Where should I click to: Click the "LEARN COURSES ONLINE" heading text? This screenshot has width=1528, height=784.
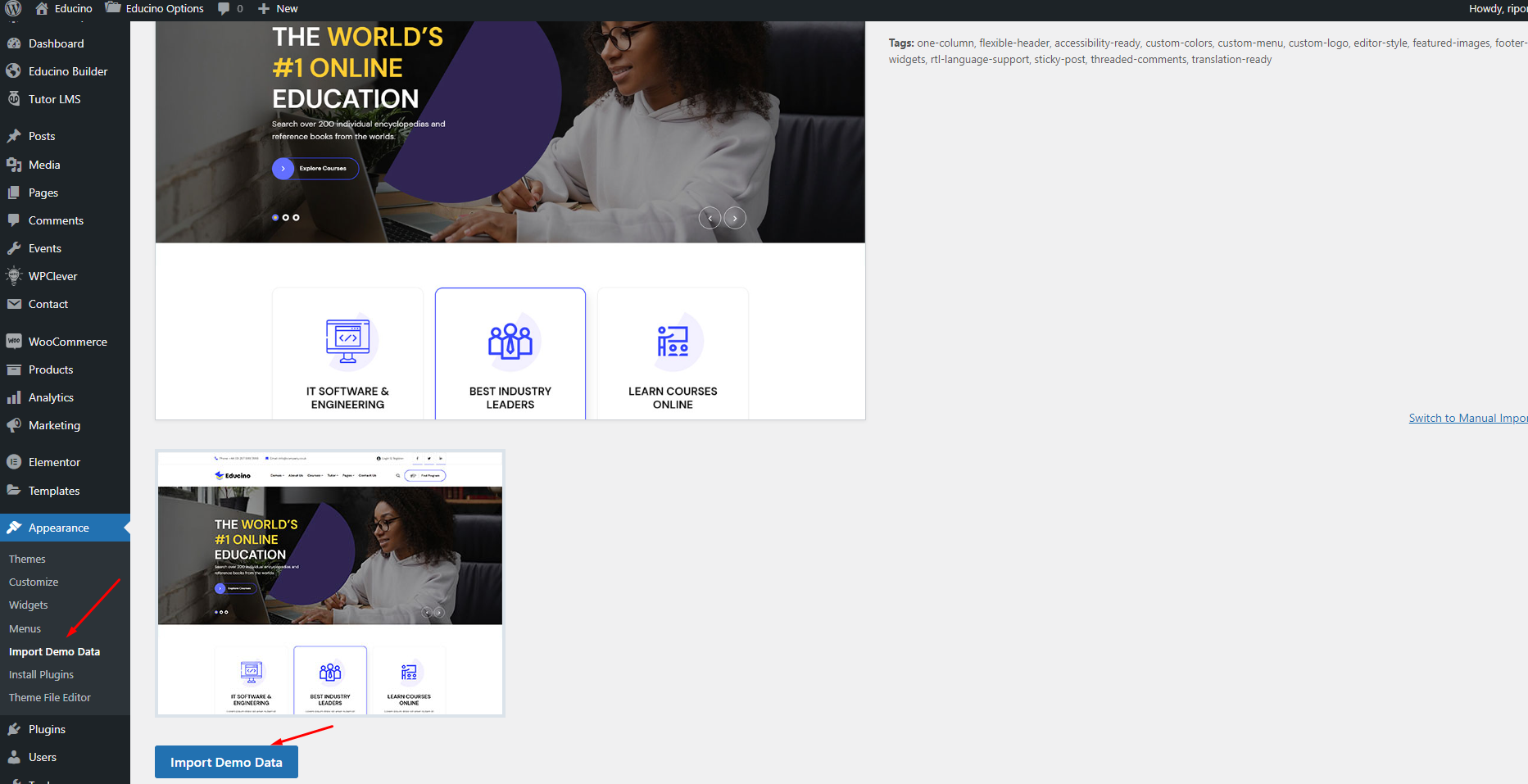(673, 397)
